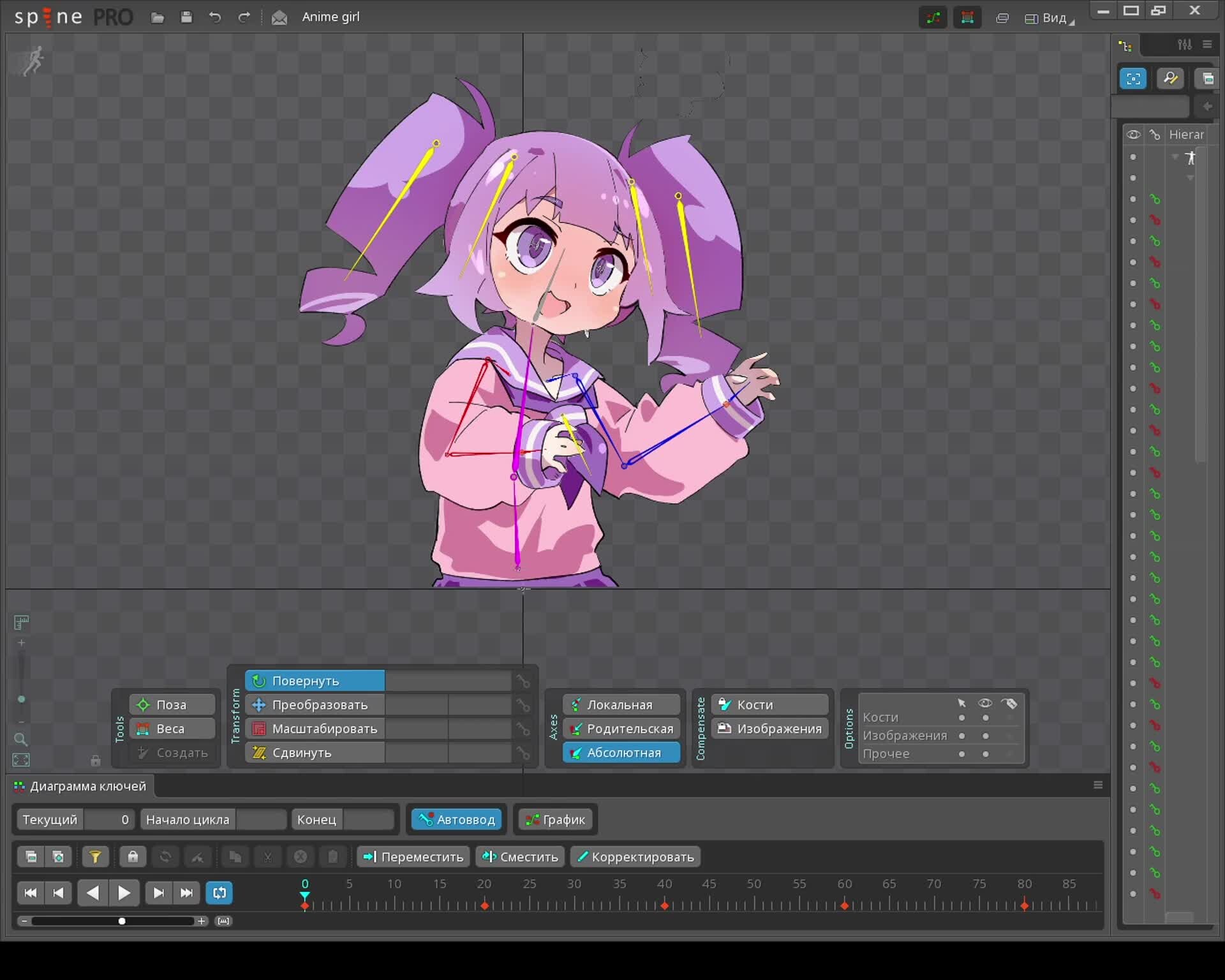Toggle Автоввод (auto key) mode
1225x980 pixels.
[x=456, y=819]
